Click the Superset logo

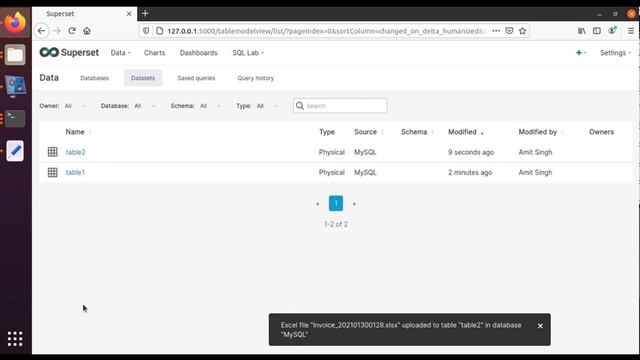(69, 53)
